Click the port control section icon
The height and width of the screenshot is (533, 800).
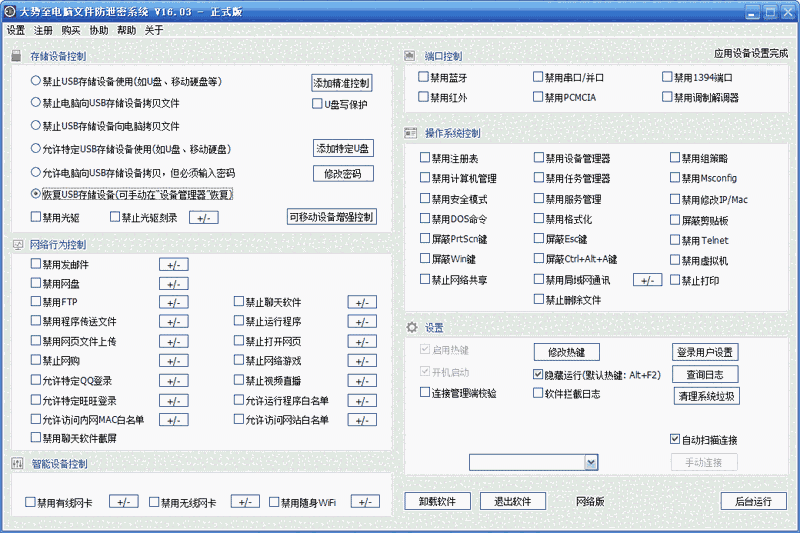coord(410,56)
